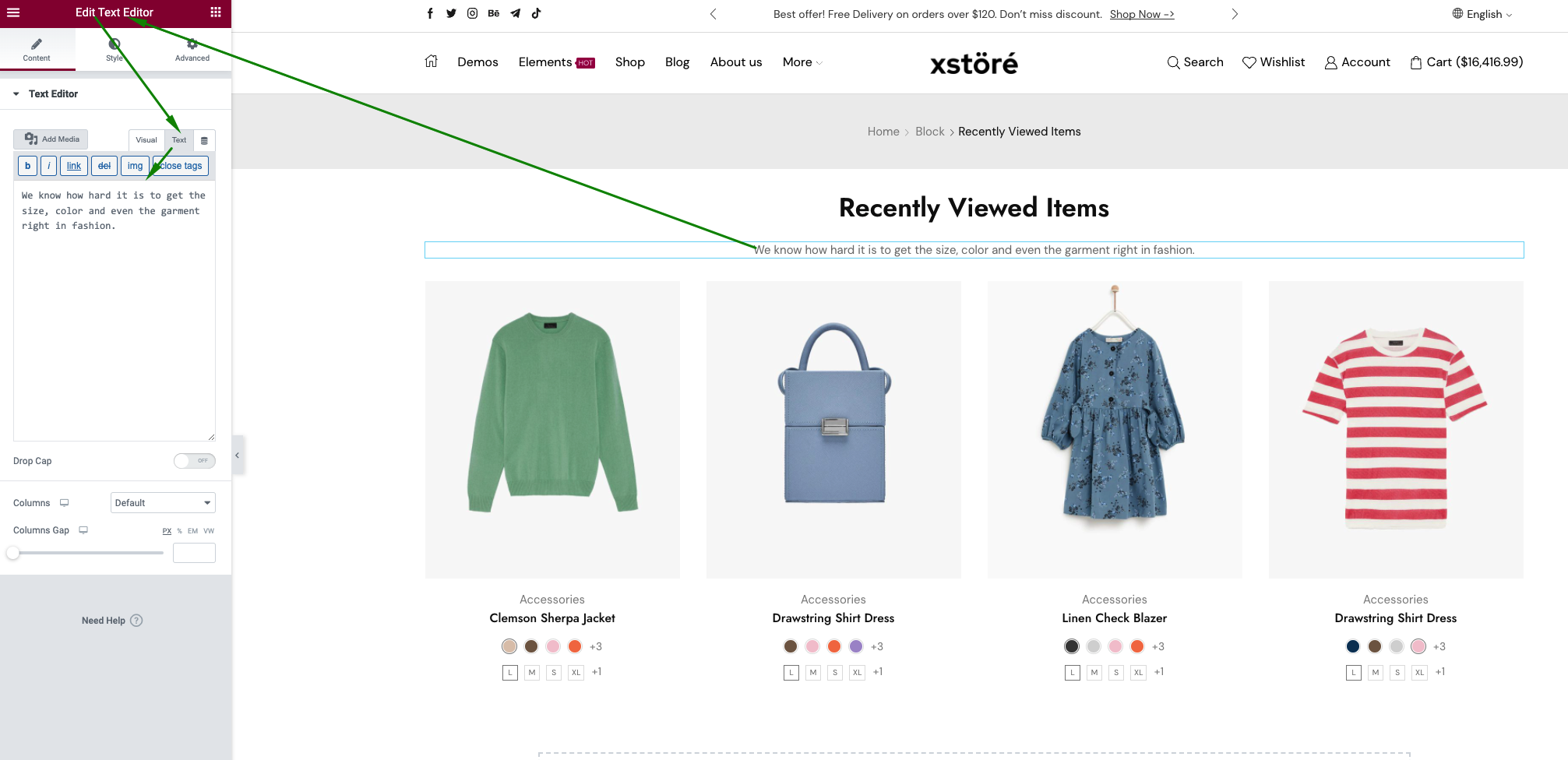Open Clemson Sherpa Jacket product title
1568x760 pixels.
(552, 618)
